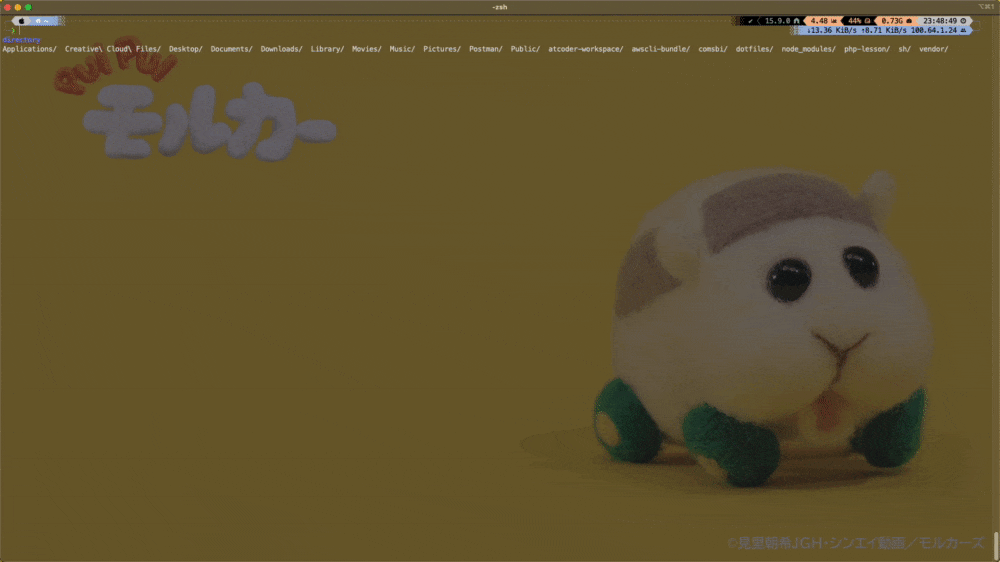Select the awscli-bundle/ completion entry

(661, 48)
